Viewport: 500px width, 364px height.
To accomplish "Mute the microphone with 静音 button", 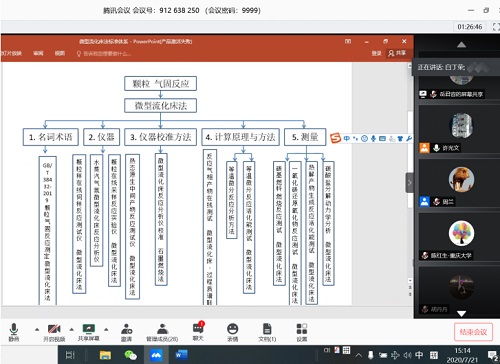I will point(14,332).
